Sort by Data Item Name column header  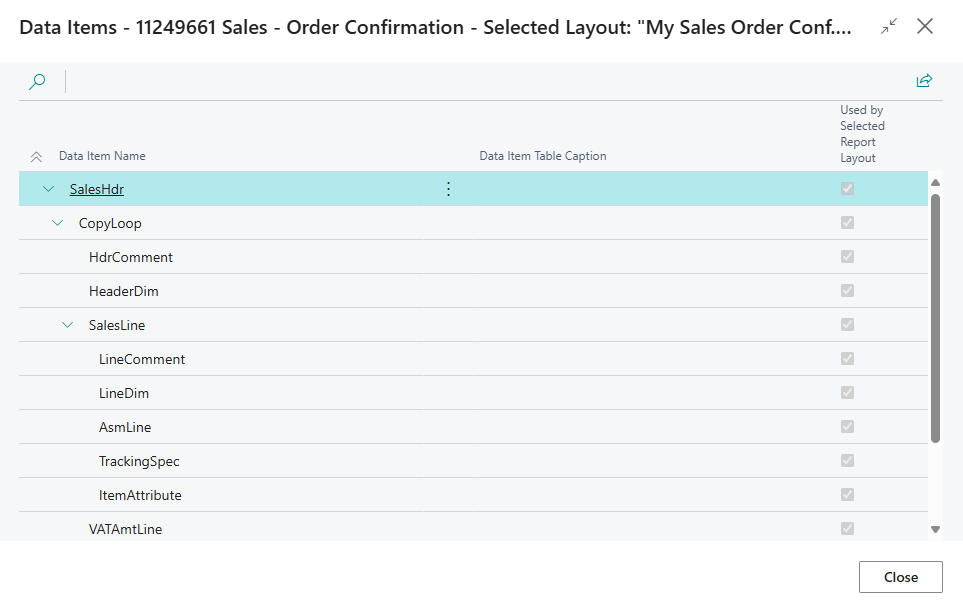(x=102, y=156)
